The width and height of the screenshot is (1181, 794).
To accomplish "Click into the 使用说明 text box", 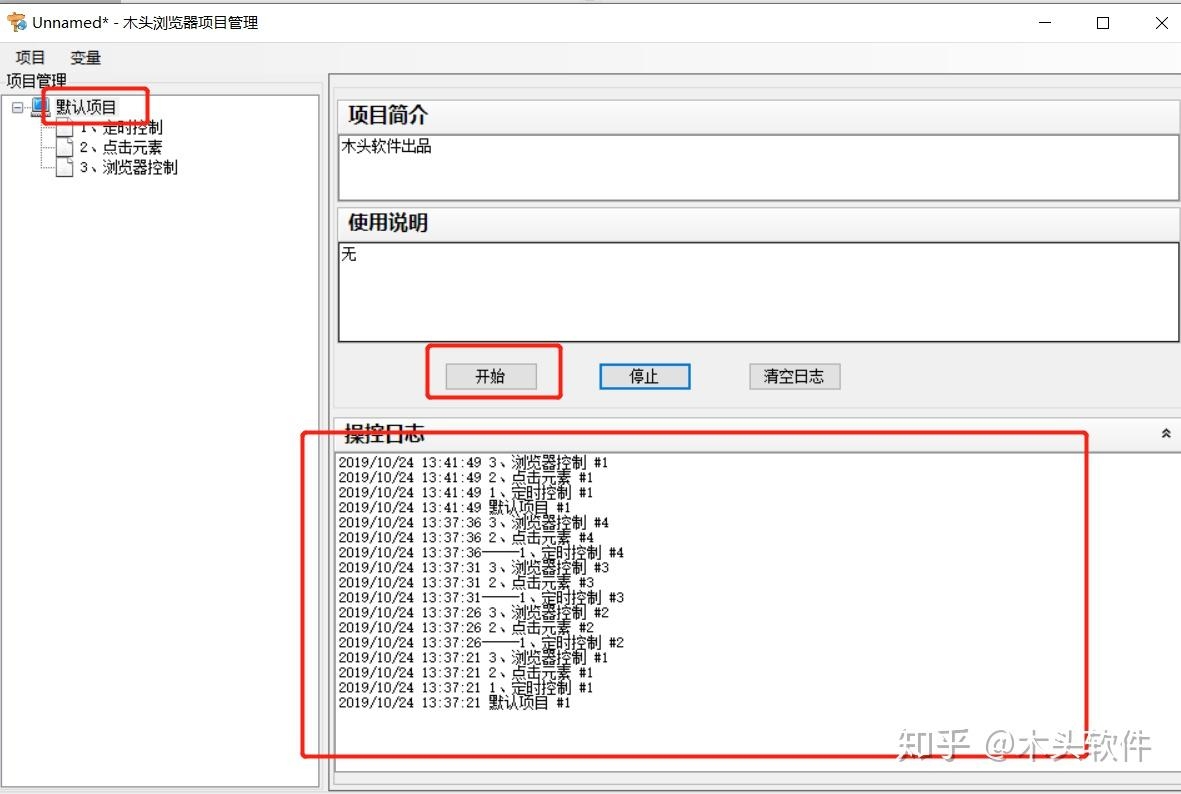I will 758,292.
